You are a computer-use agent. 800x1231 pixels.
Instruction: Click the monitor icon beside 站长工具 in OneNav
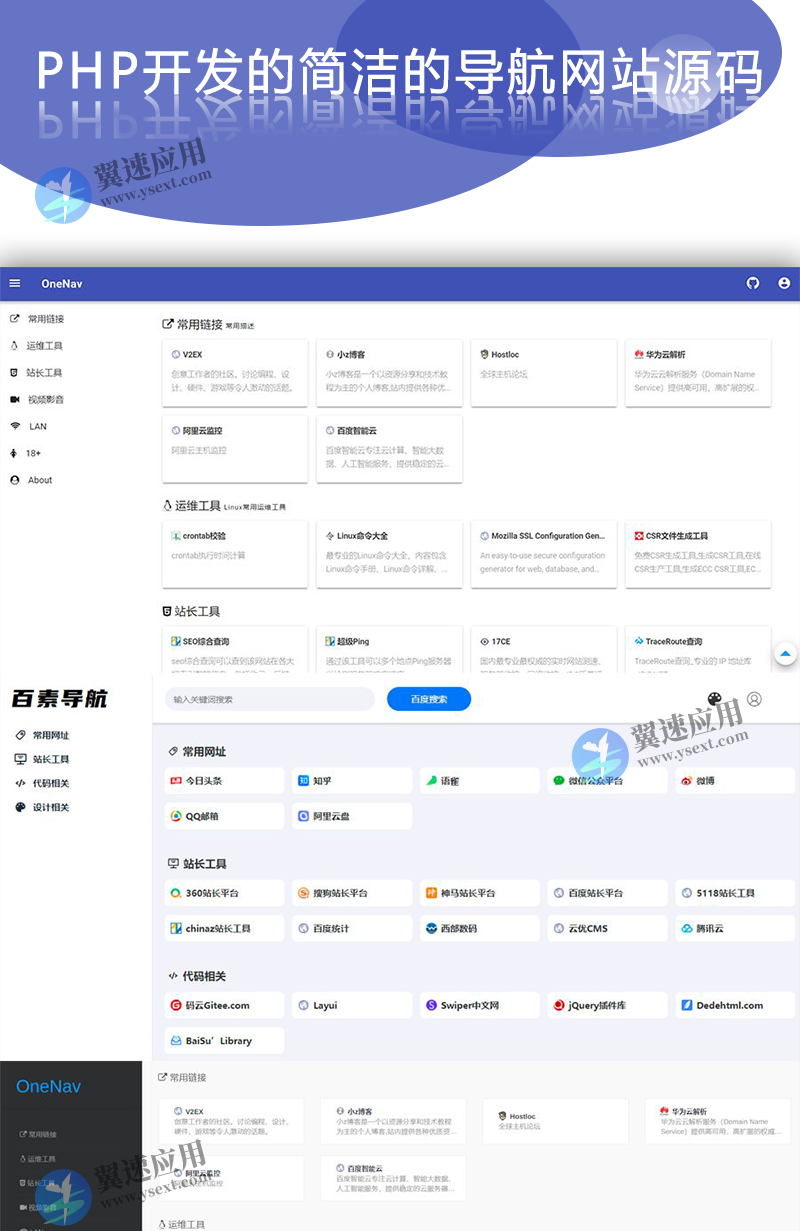14,371
